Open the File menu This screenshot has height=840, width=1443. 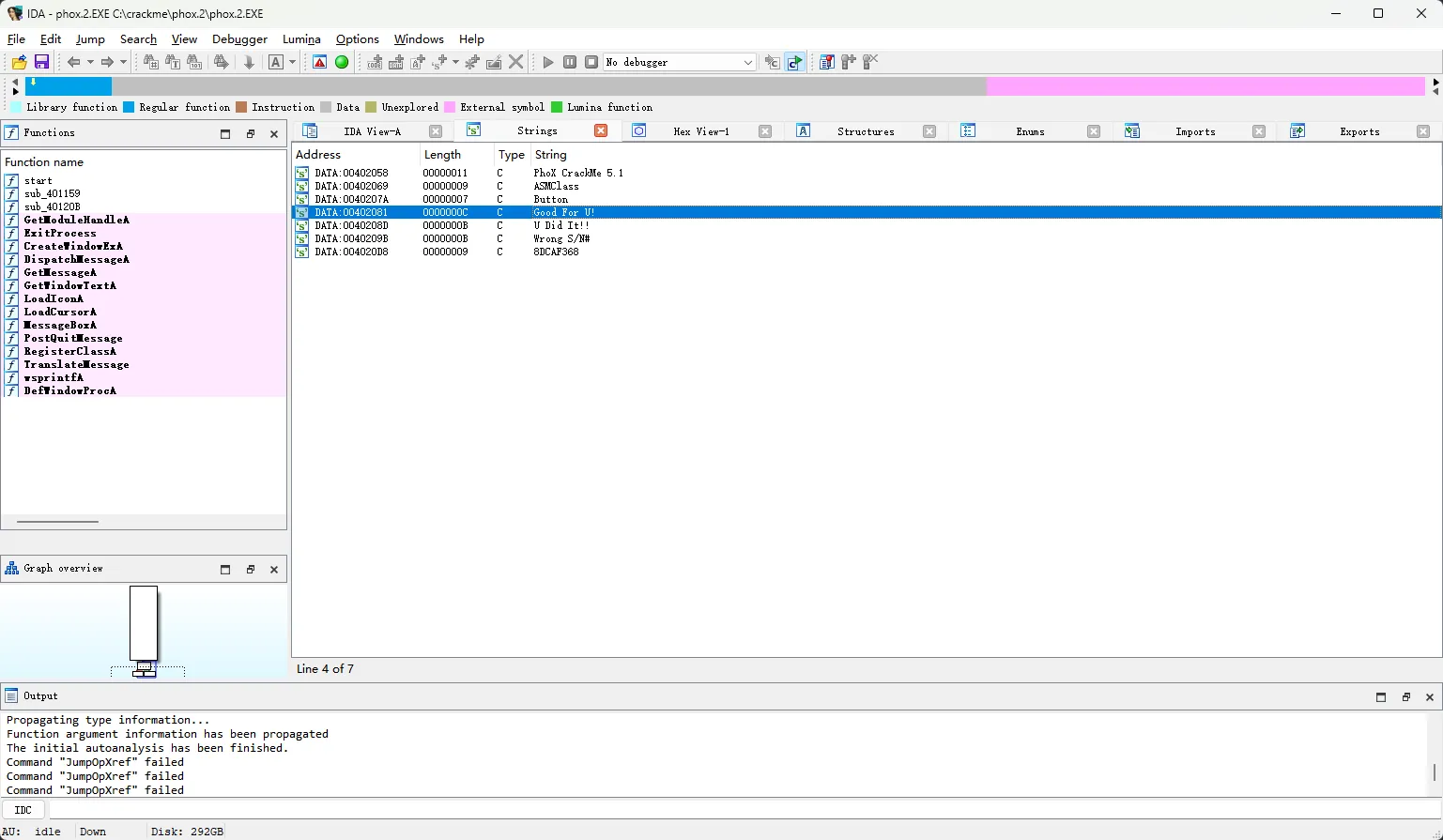click(x=16, y=39)
